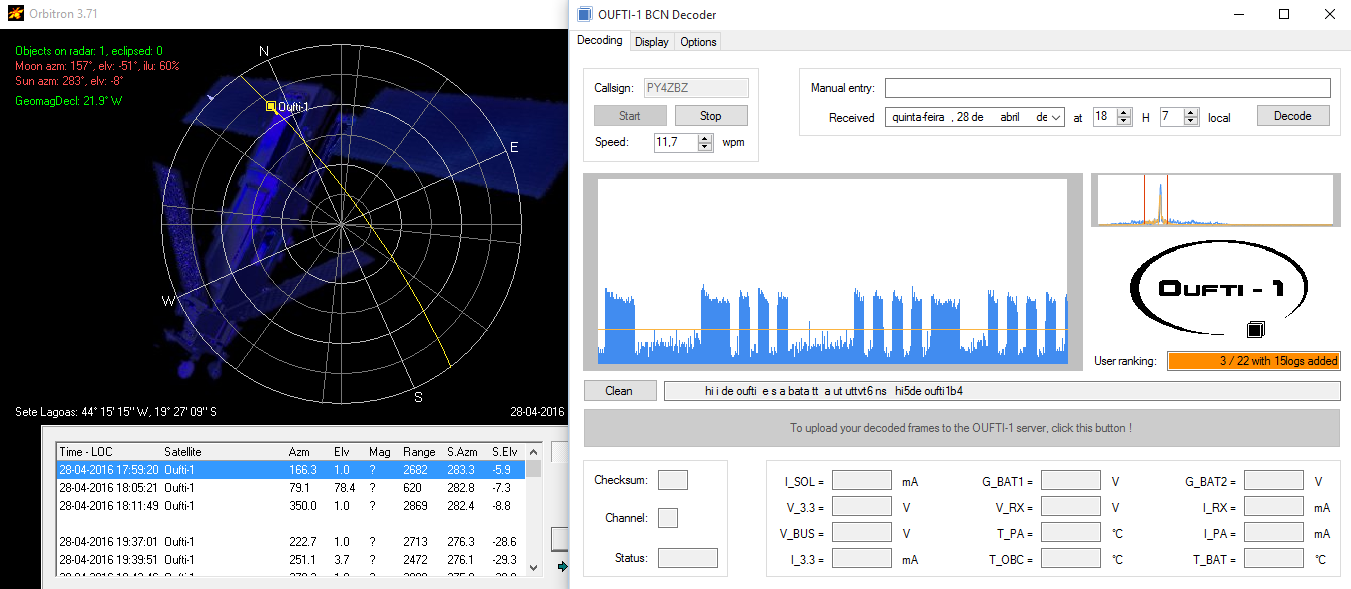This screenshot has width=1351, height=589.
Task: Open the Options tab
Action: [x=698, y=42]
